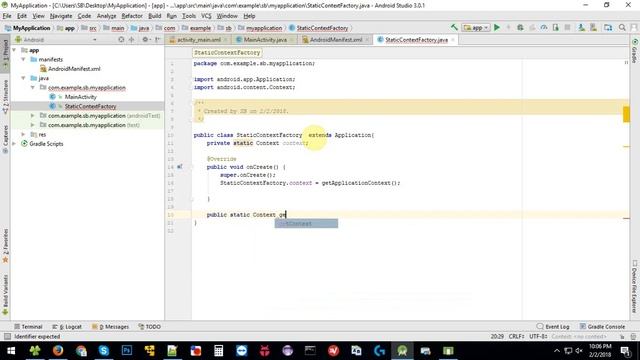Click the Hide Project pane icon
This screenshot has width=640, height=360.
tap(158, 40)
